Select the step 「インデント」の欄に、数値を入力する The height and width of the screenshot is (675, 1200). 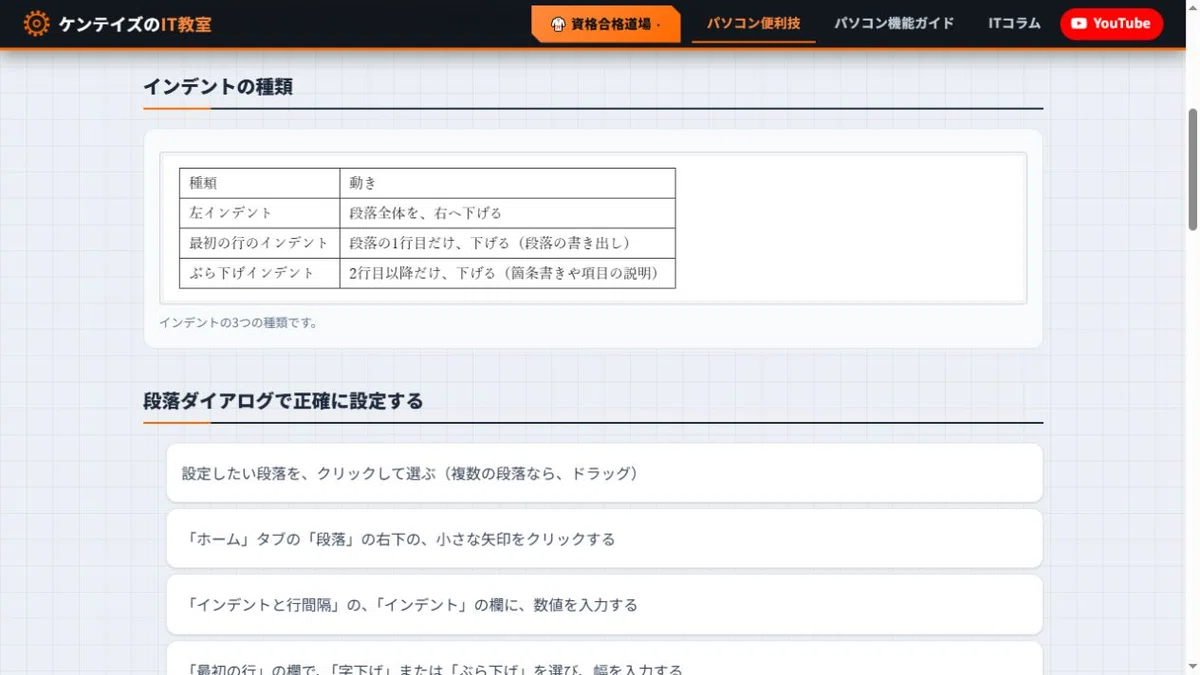pos(604,605)
